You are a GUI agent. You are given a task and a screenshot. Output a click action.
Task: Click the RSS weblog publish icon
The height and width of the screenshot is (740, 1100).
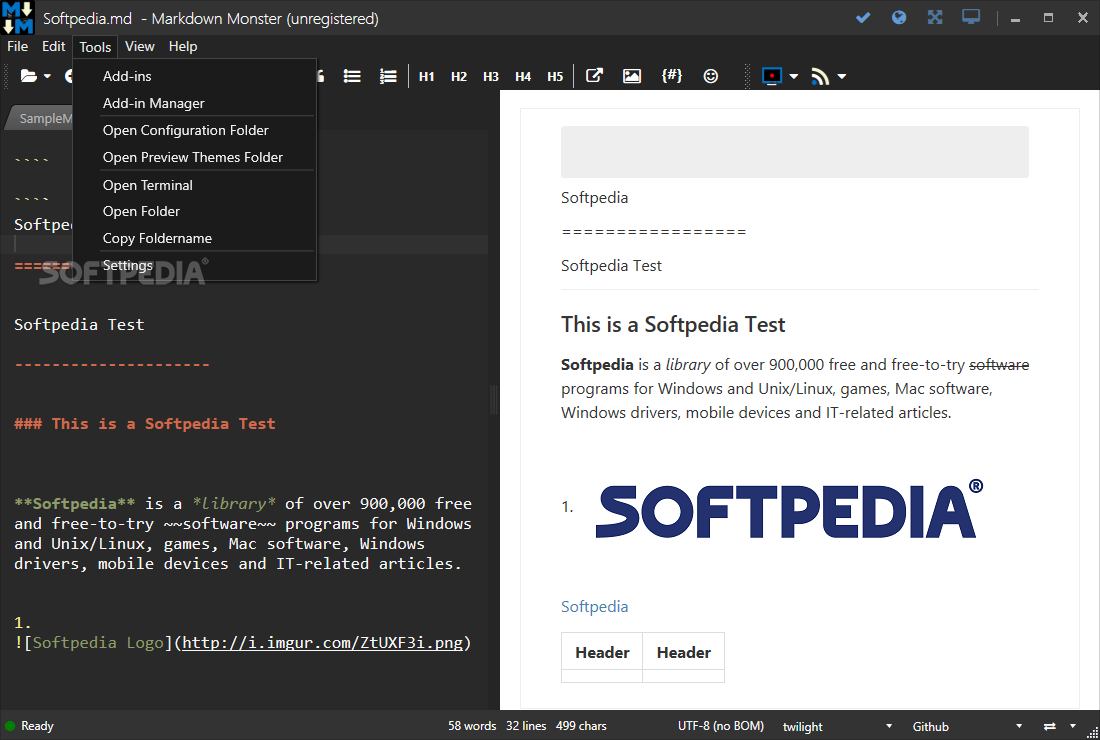point(820,76)
